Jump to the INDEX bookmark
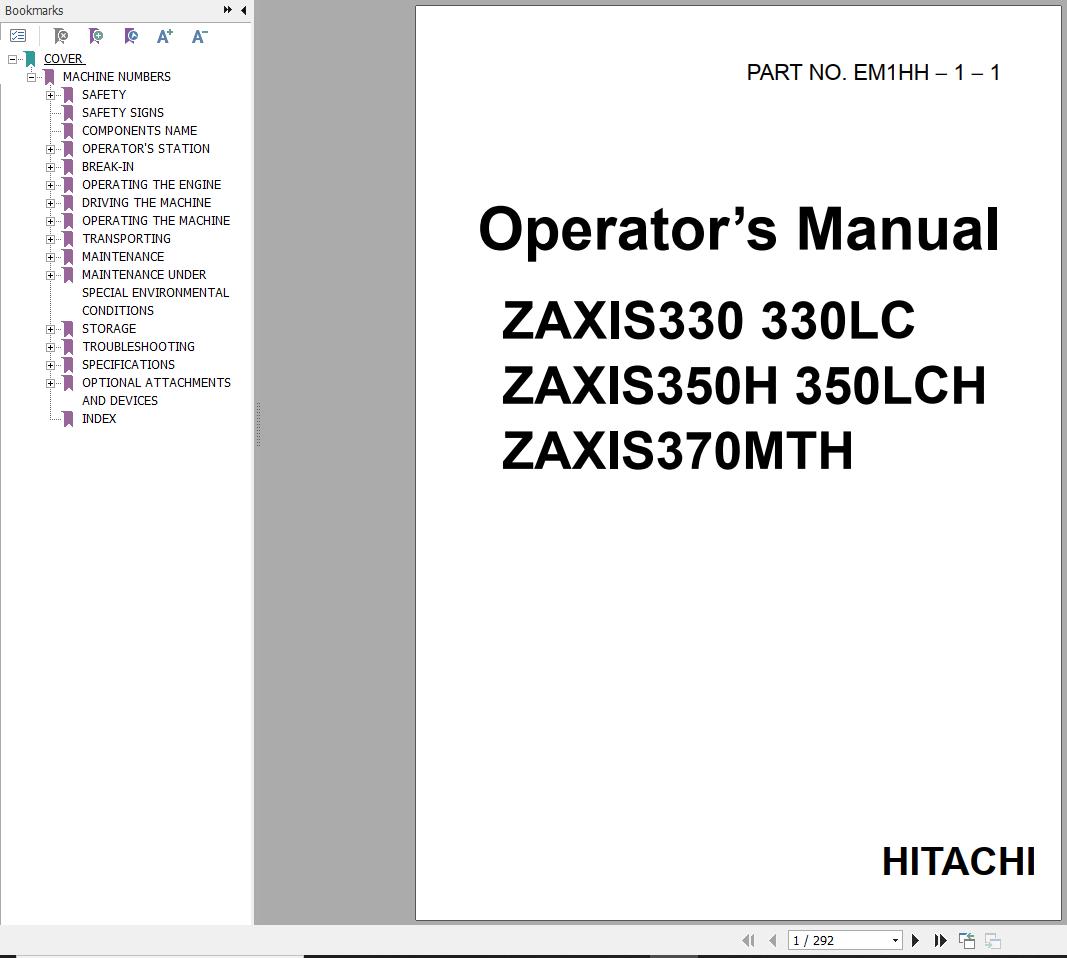The image size is (1067, 958). click(x=99, y=419)
